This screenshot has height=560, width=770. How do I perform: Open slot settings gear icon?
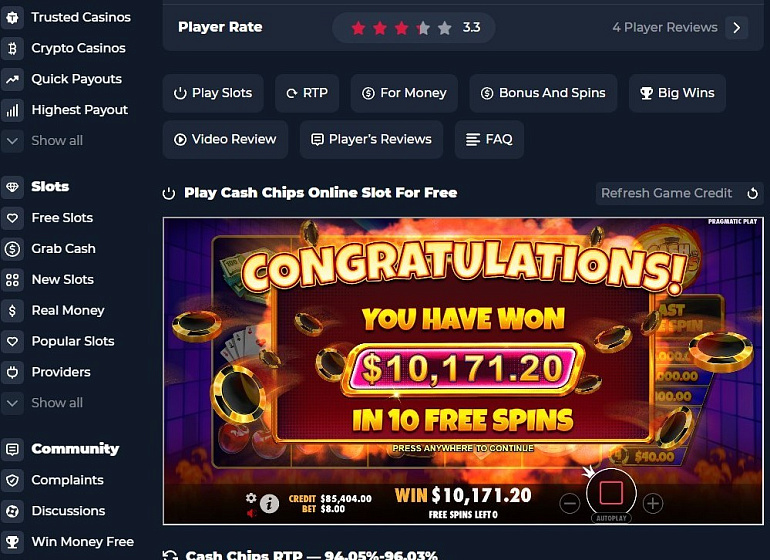[x=251, y=498]
